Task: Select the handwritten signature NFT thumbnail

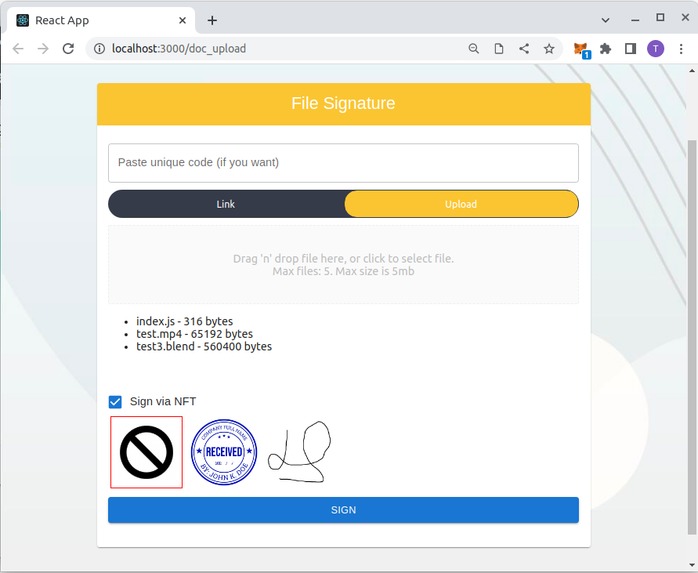Action: click(x=299, y=452)
